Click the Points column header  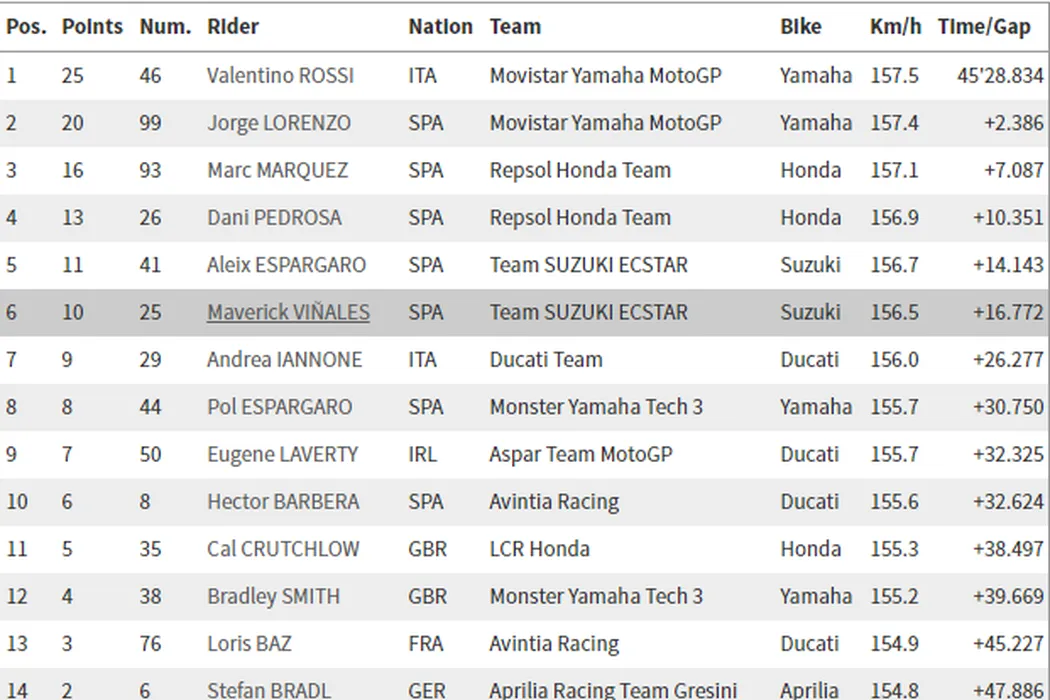point(92,27)
